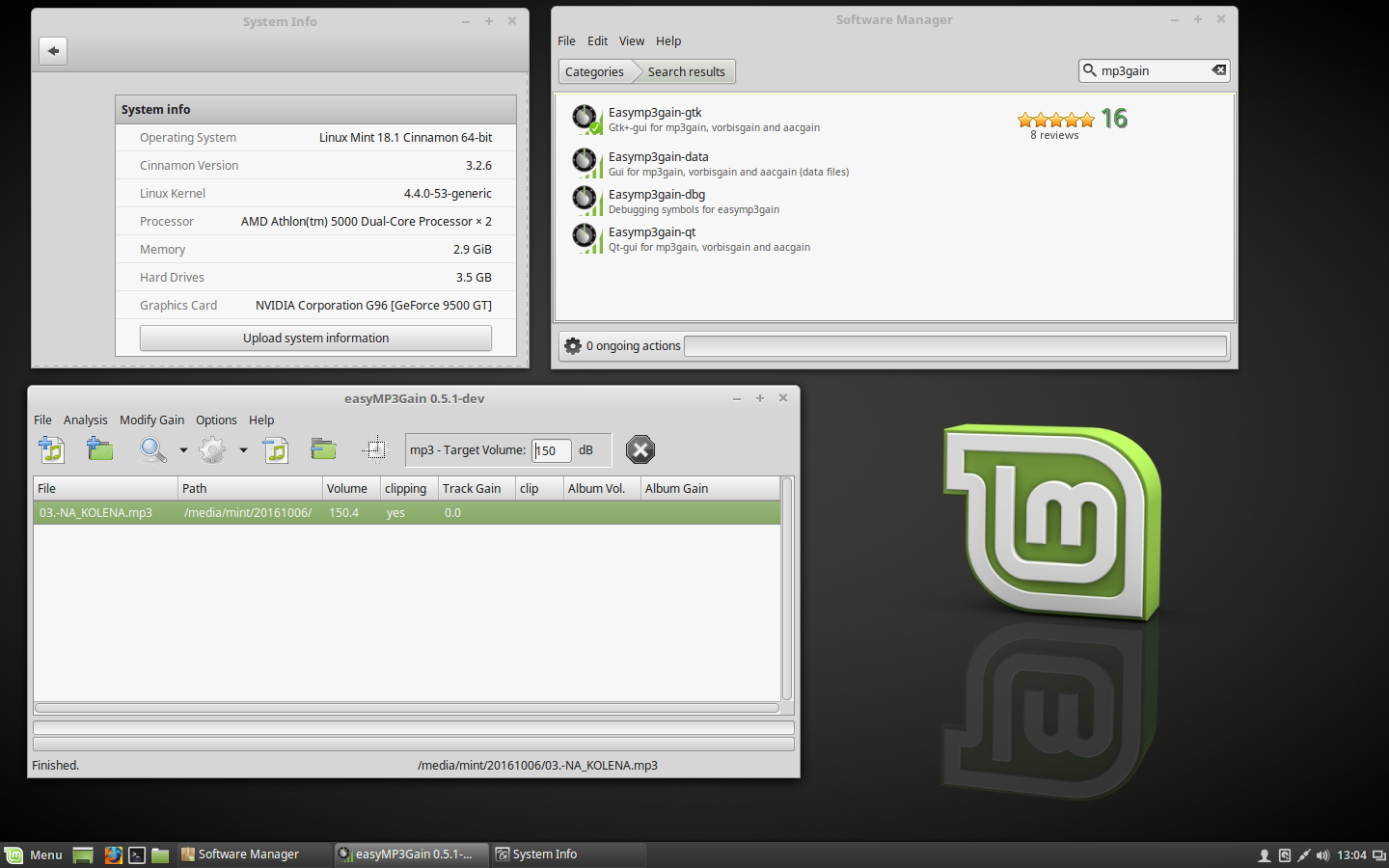Open the Mint Menu button on the panel
The width and height of the screenshot is (1389, 868).
(34, 854)
